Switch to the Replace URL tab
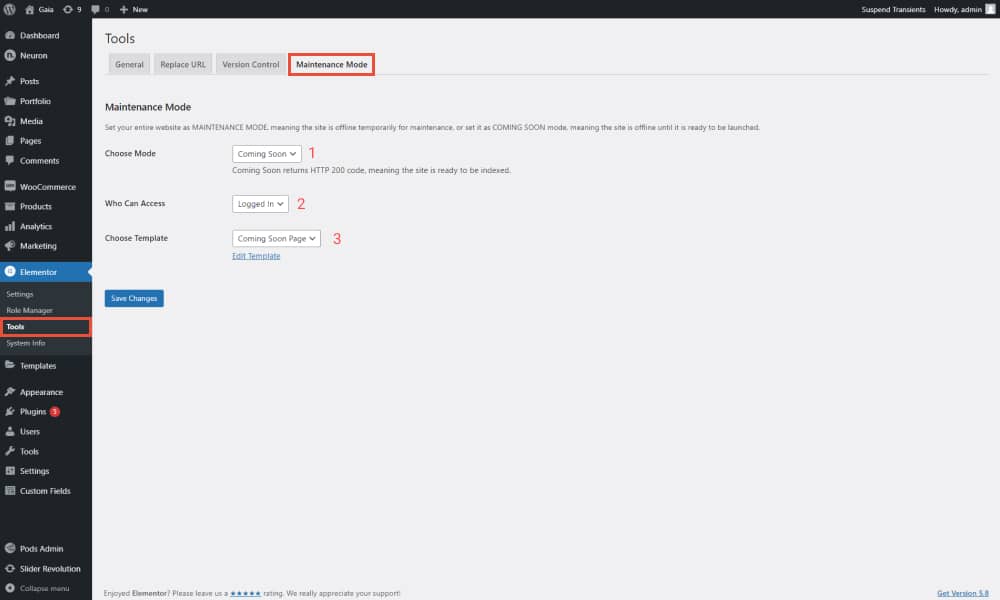 (182, 64)
